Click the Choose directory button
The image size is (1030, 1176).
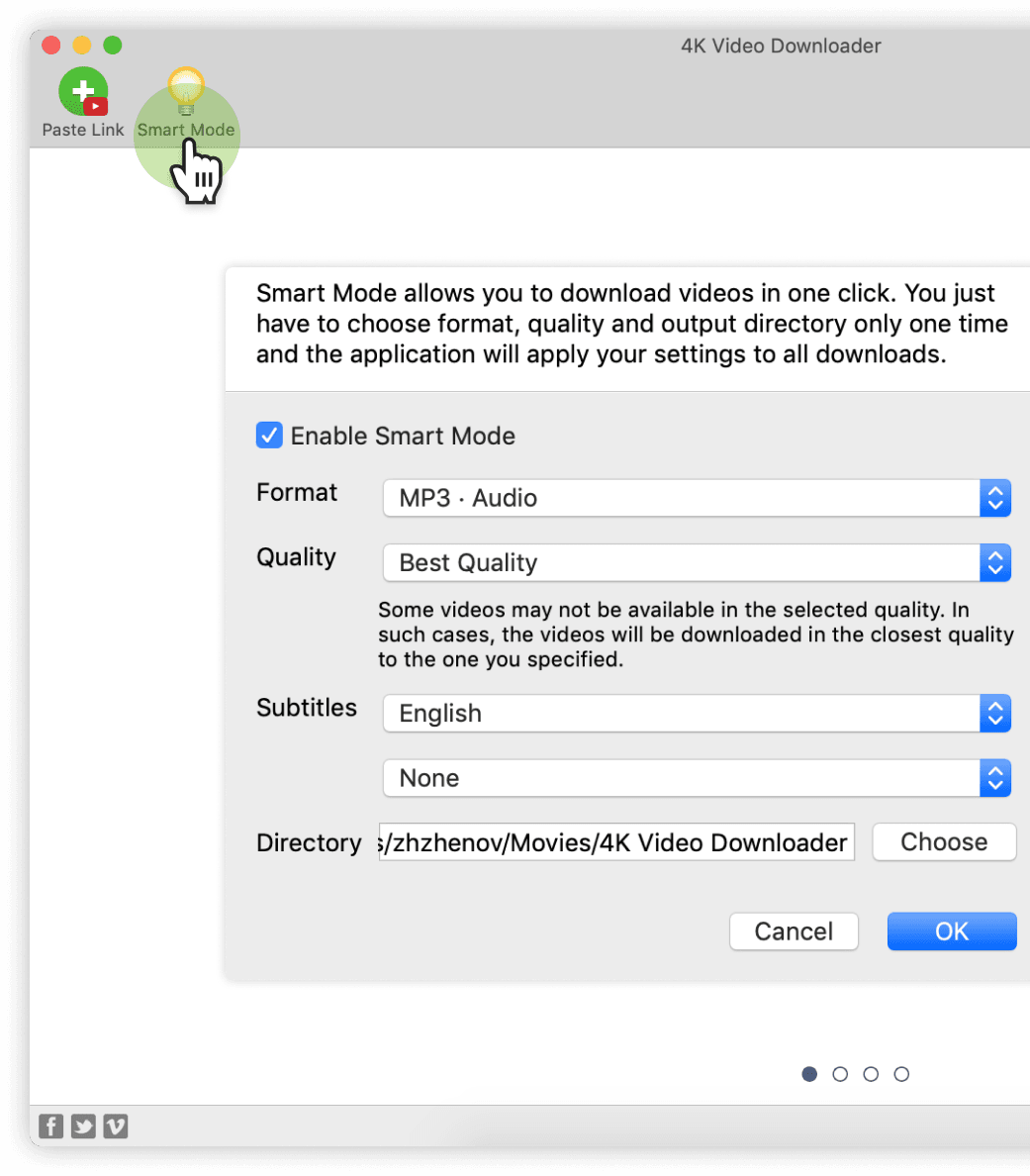[x=945, y=841]
